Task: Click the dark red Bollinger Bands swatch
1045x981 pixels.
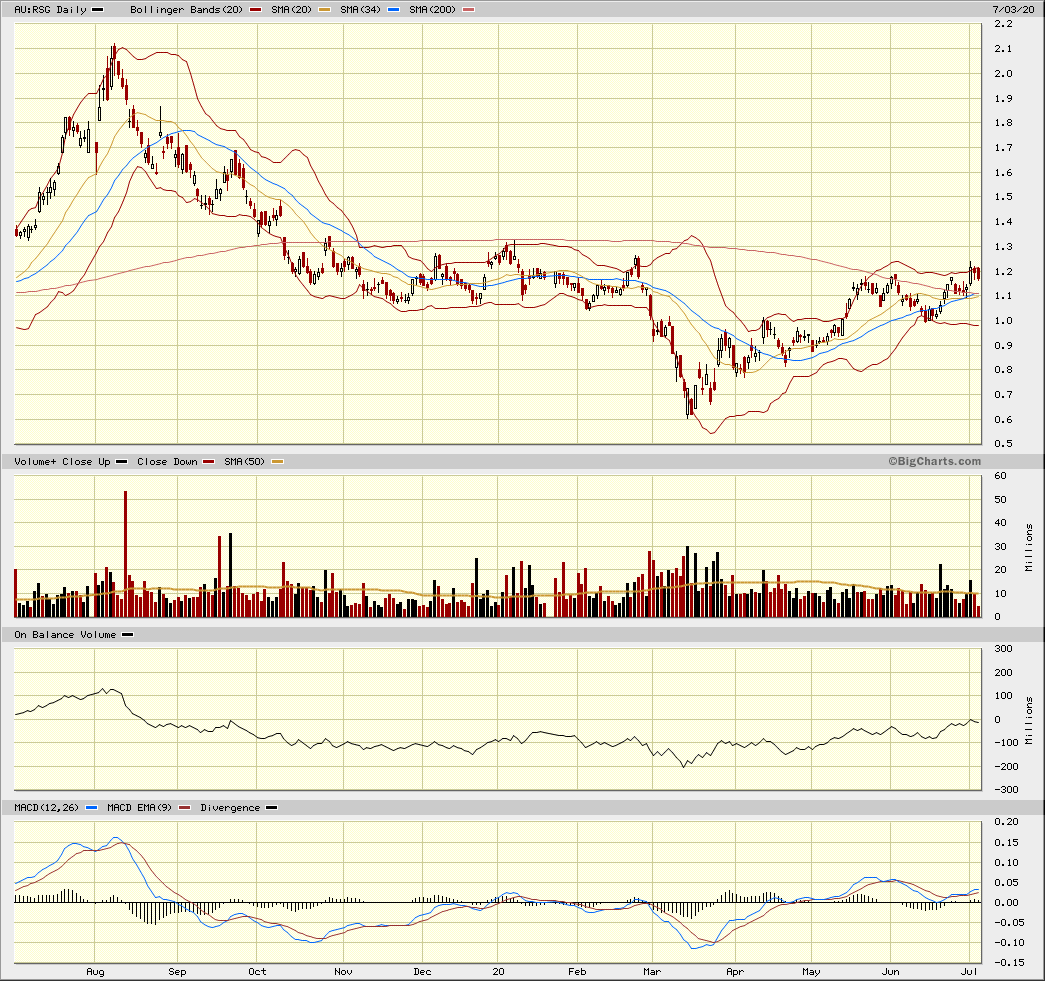Action: [x=255, y=10]
